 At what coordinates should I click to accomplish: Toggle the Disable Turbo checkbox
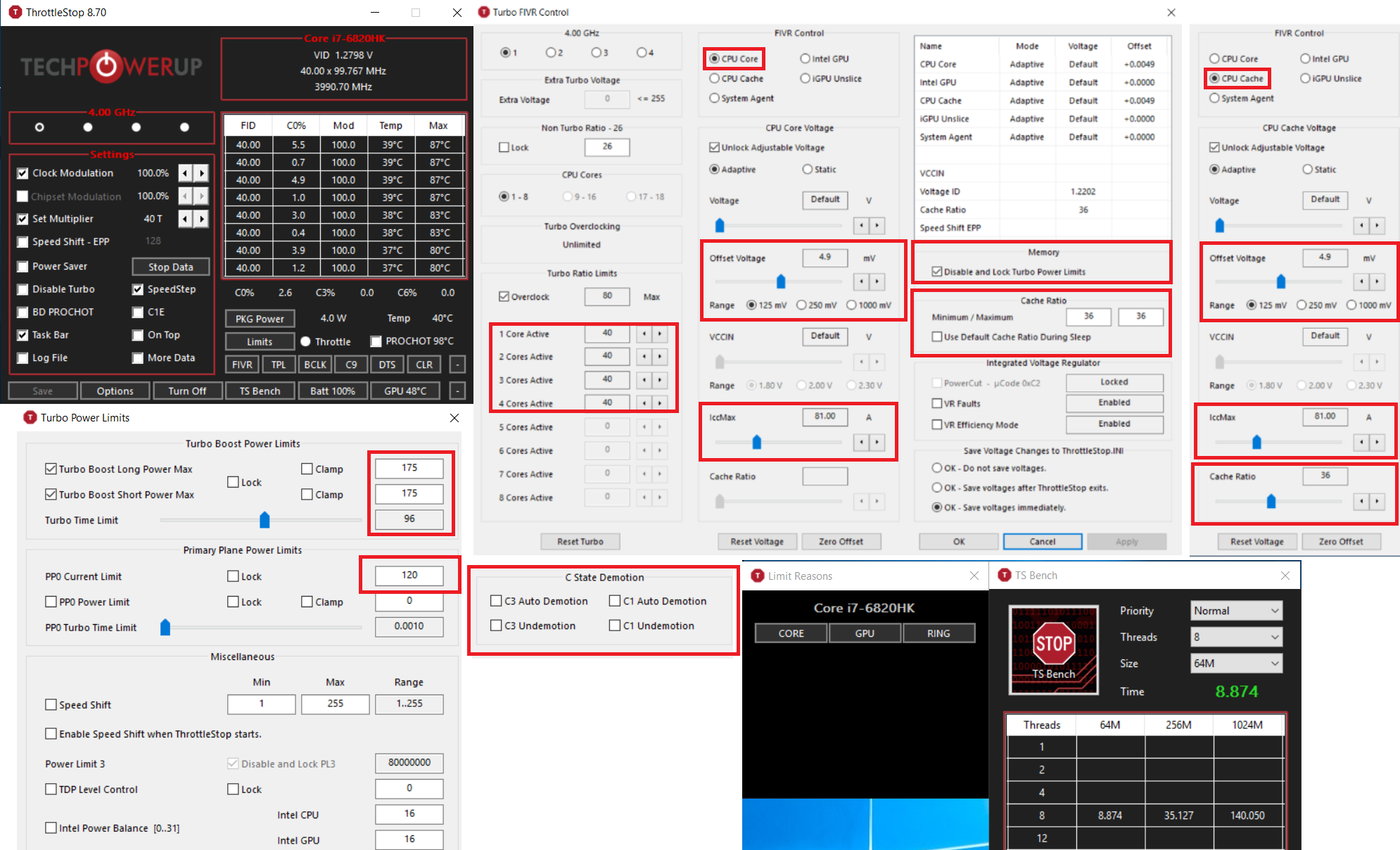pyautogui.click(x=23, y=289)
